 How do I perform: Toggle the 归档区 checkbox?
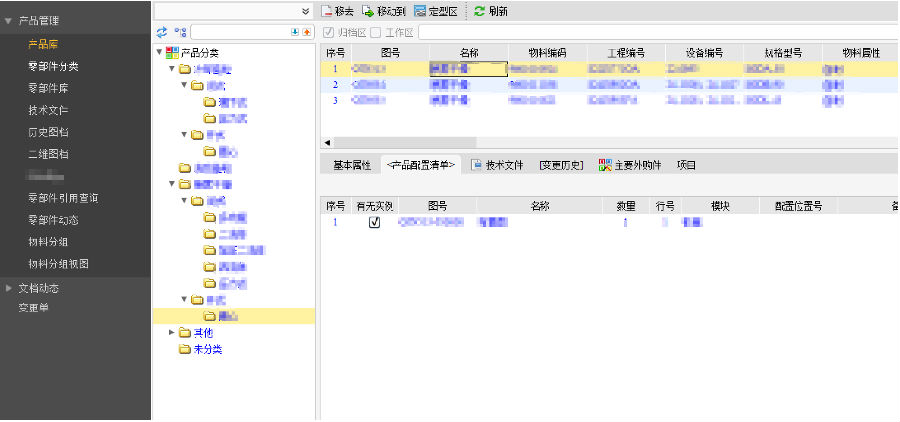pos(328,32)
